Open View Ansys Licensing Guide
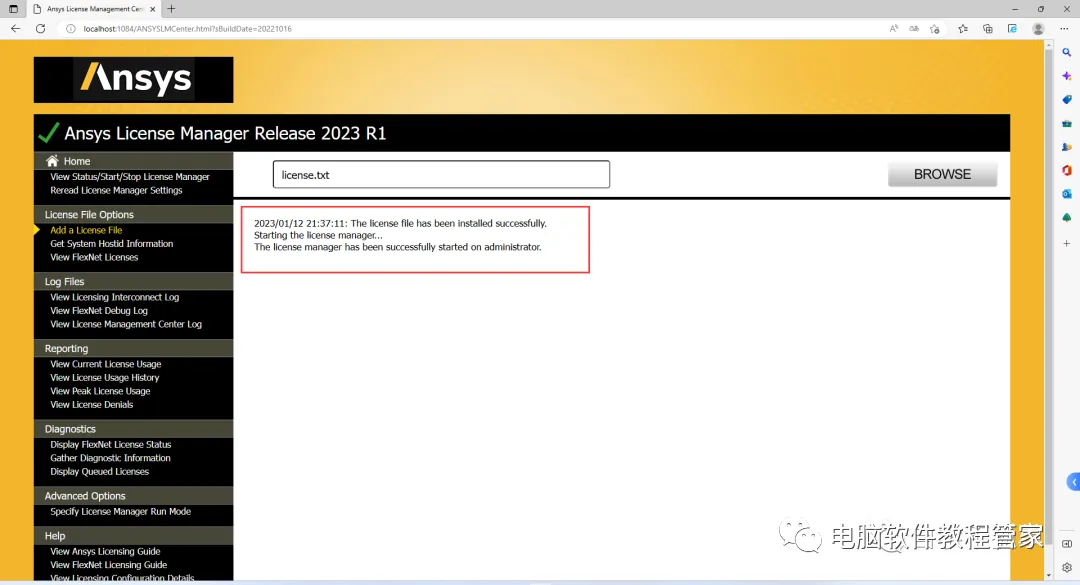Image resolution: width=1080 pixels, height=585 pixels. coord(105,551)
